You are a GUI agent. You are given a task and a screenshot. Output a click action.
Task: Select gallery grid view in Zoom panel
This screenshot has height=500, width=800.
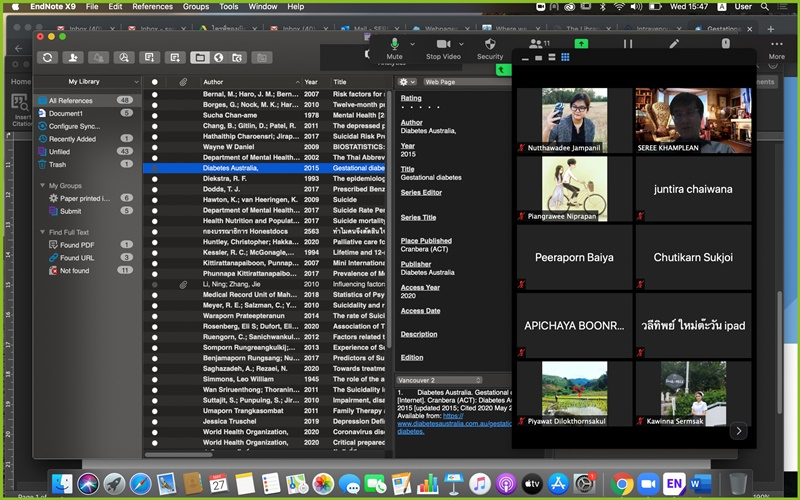click(565, 57)
